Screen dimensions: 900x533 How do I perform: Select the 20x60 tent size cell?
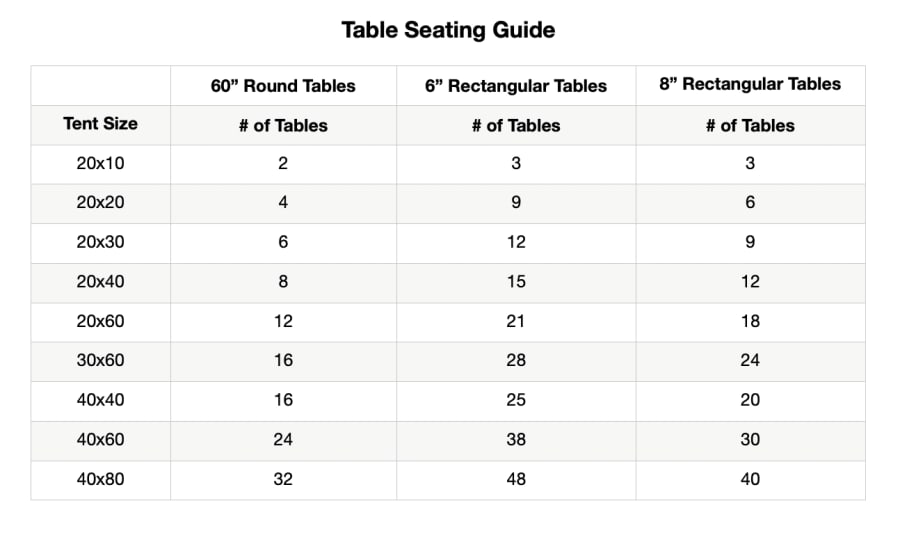pyautogui.click(x=100, y=321)
